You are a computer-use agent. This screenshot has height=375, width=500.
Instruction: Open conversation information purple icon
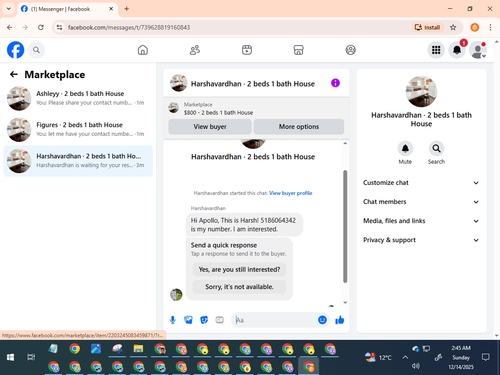(335, 83)
